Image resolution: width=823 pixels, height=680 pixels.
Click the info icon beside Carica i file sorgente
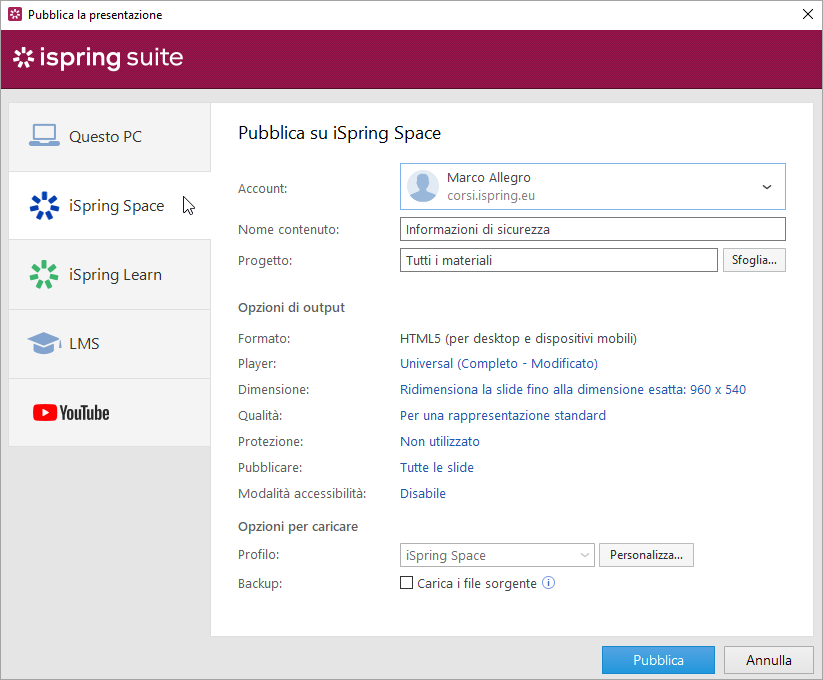point(548,583)
